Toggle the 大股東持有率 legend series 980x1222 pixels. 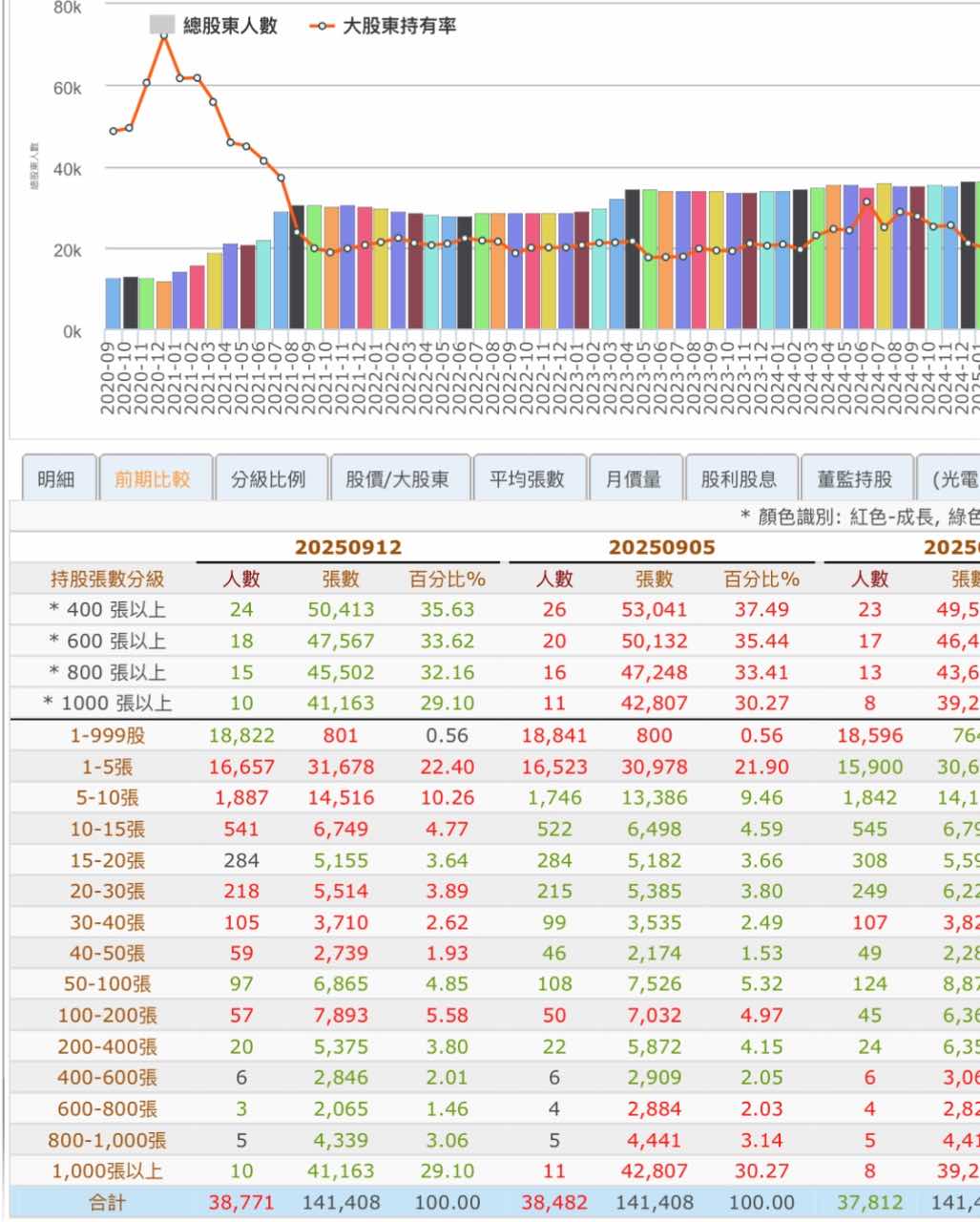tap(383, 26)
